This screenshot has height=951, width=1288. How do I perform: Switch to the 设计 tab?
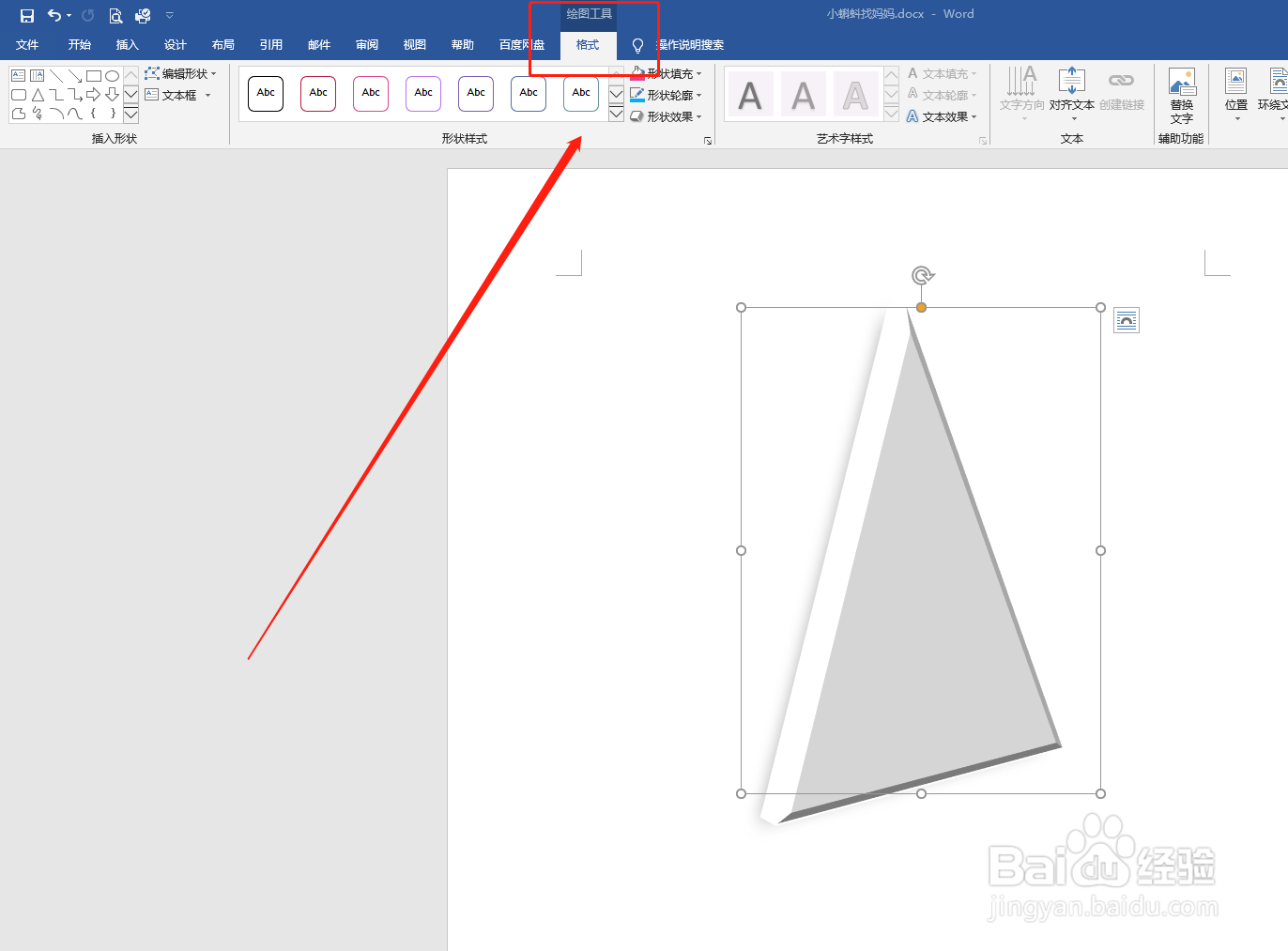pos(176,45)
